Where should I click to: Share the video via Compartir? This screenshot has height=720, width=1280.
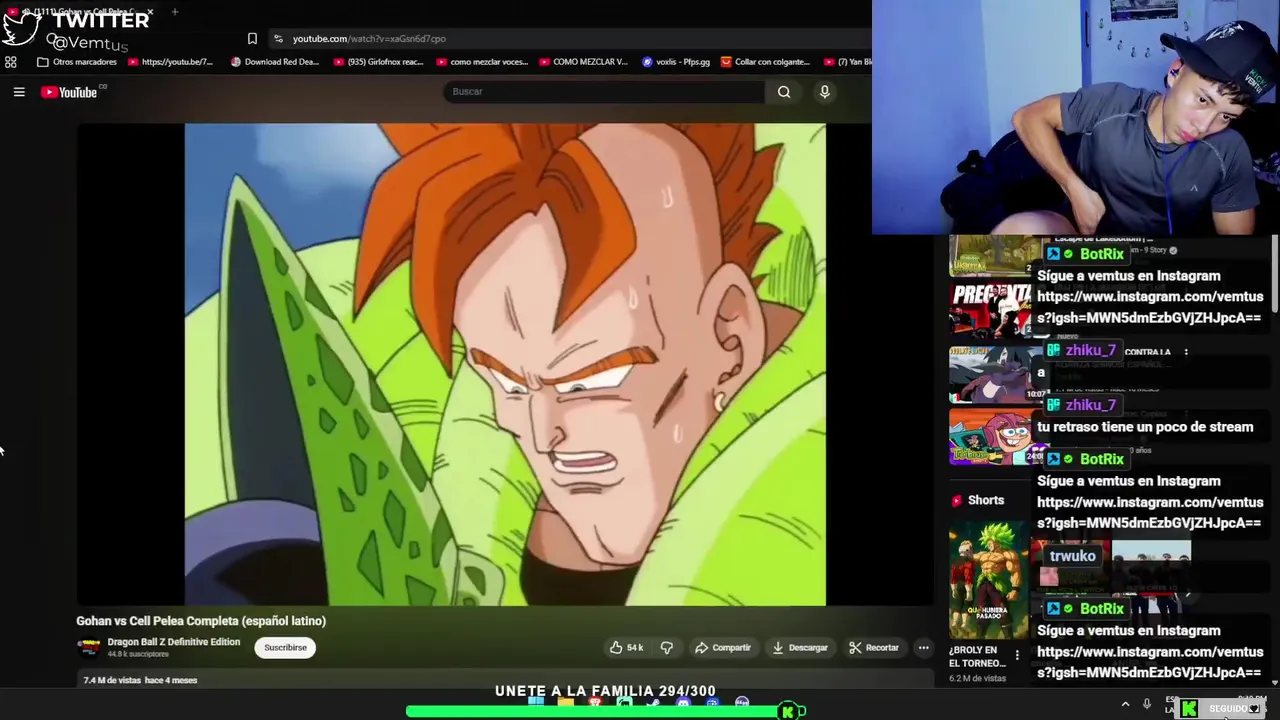[722, 648]
